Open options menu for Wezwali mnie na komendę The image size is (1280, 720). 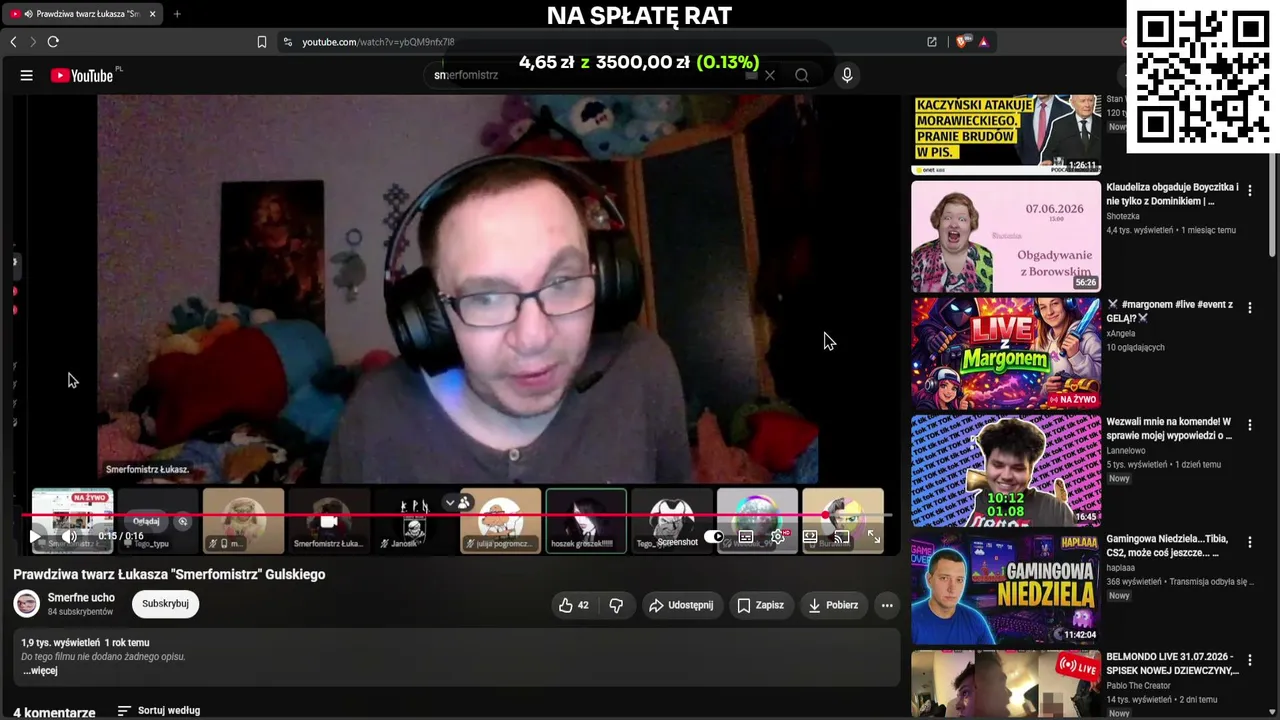pos(1249,424)
